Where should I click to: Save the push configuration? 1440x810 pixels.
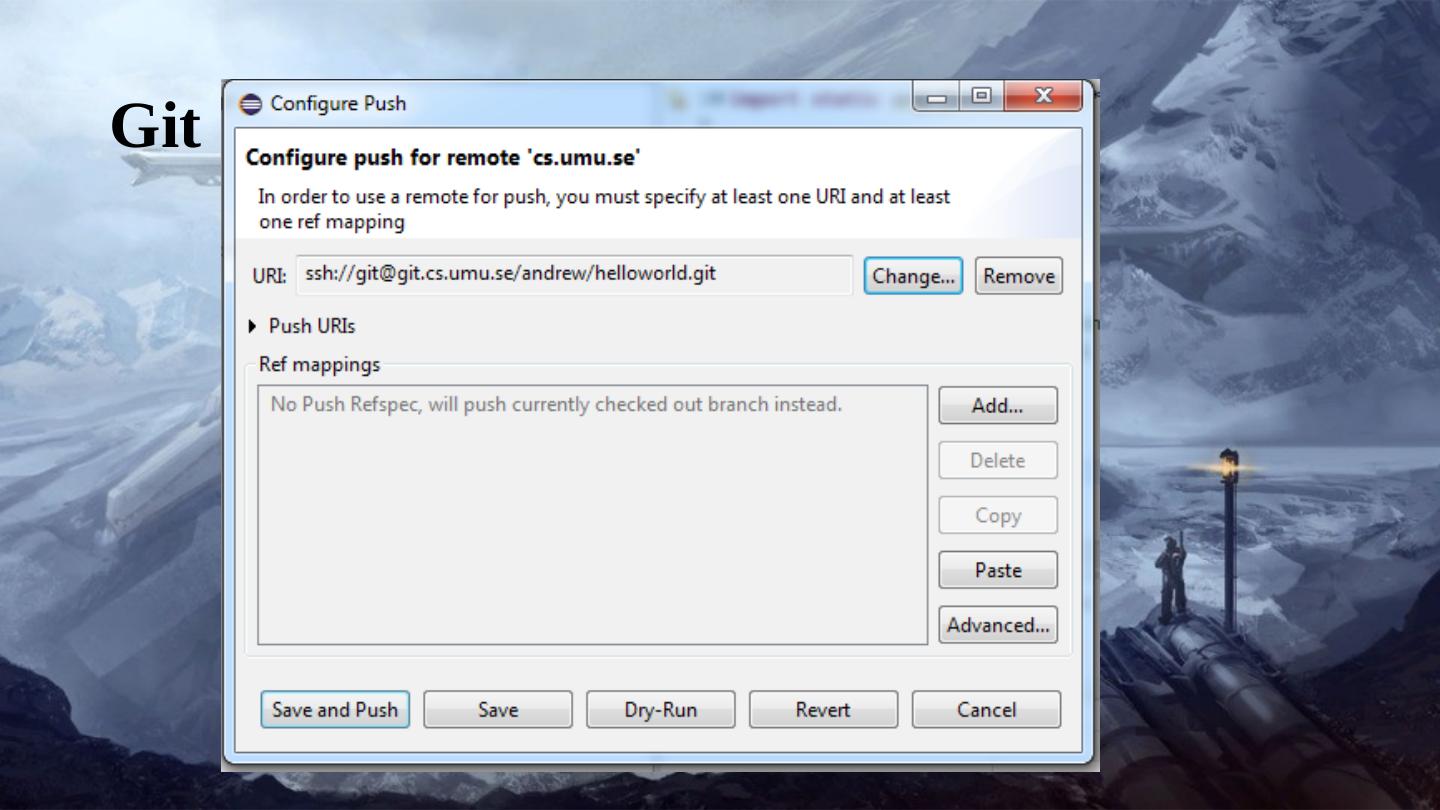[498, 710]
